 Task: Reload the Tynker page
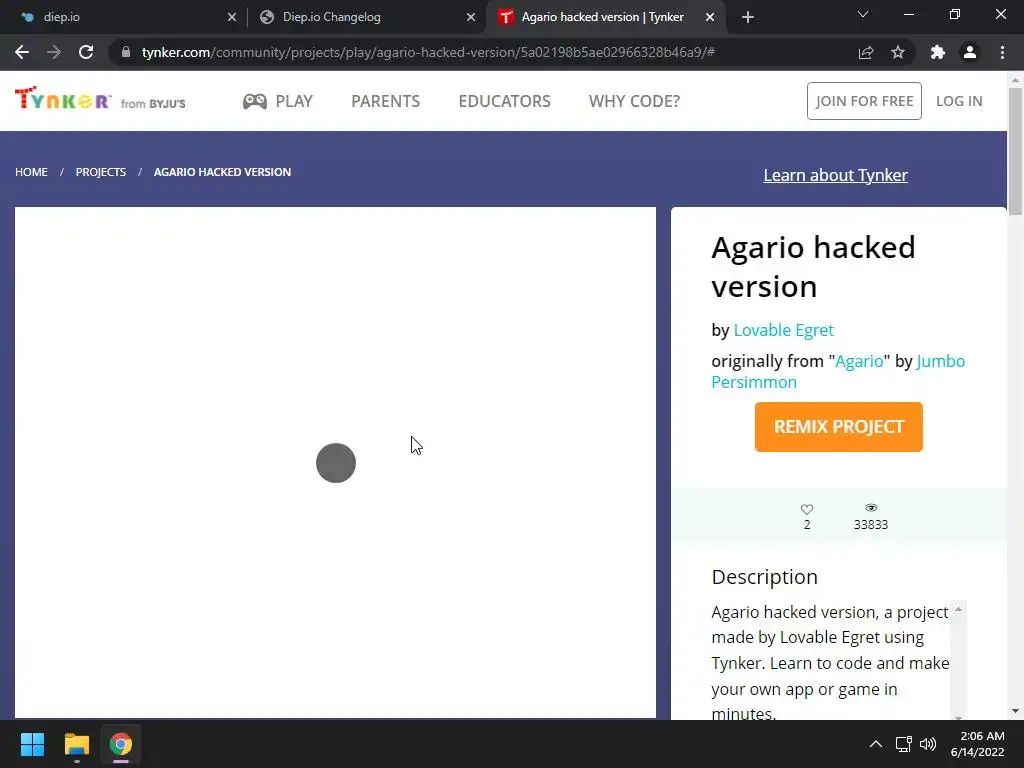point(86,52)
